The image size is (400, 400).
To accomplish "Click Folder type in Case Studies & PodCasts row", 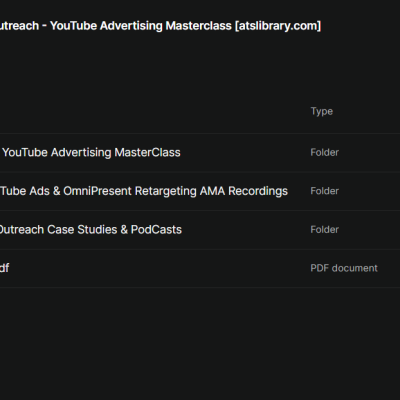I will pyautogui.click(x=324, y=230).
